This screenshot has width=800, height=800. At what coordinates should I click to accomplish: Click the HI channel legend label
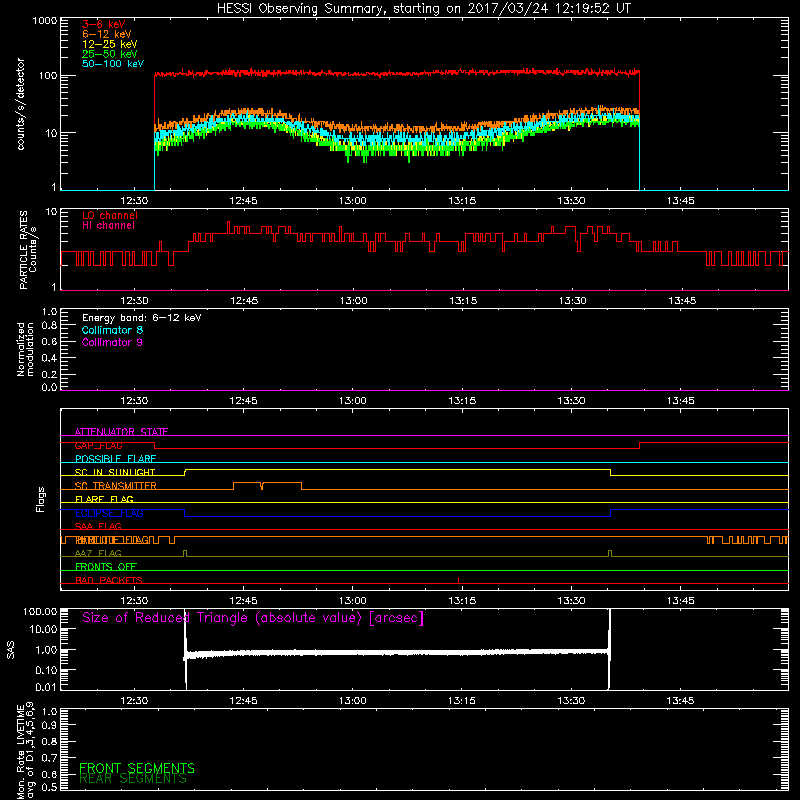tap(108, 226)
